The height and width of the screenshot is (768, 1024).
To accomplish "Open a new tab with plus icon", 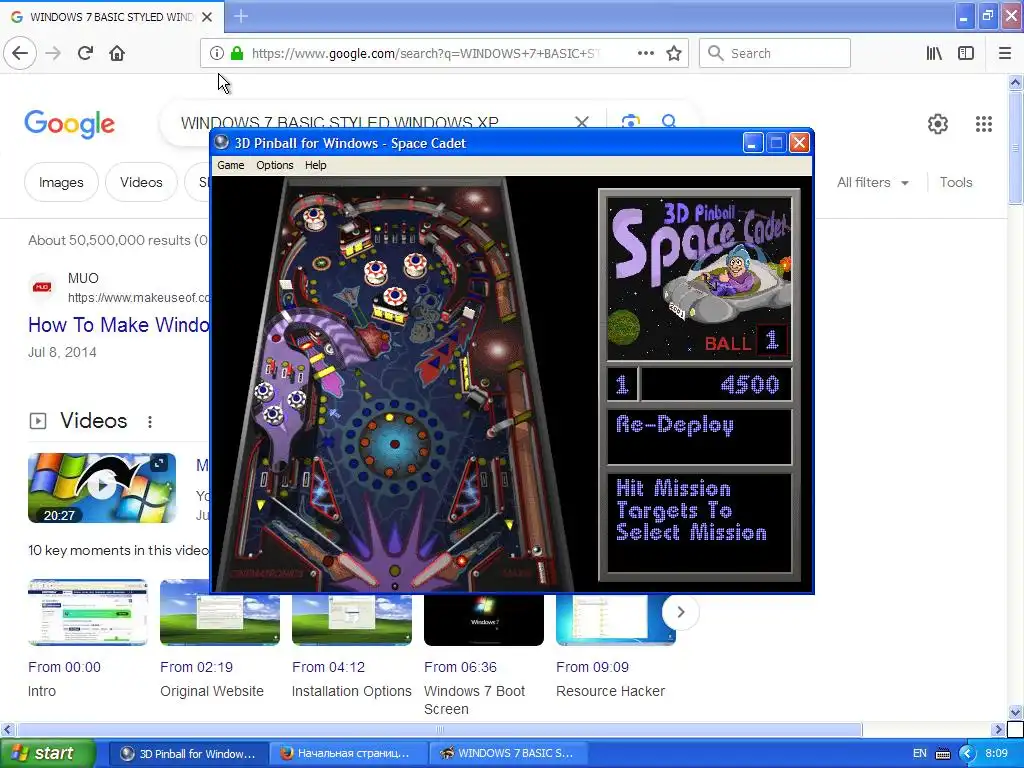I will [x=241, y=16].
